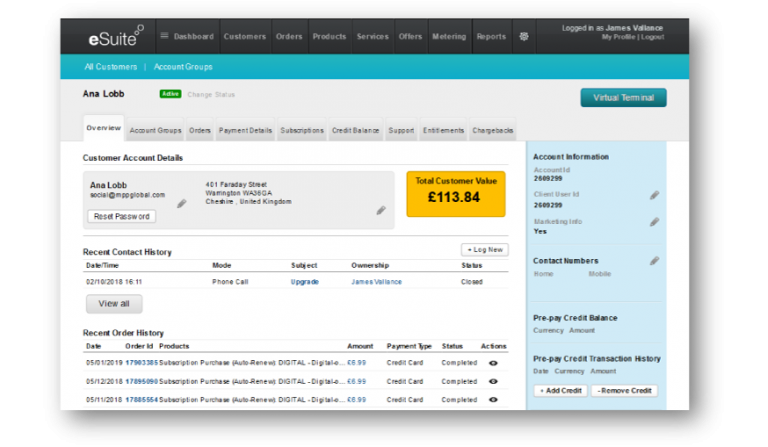Edit the 401 Faraday Street address pencil

tap(381, 210)
